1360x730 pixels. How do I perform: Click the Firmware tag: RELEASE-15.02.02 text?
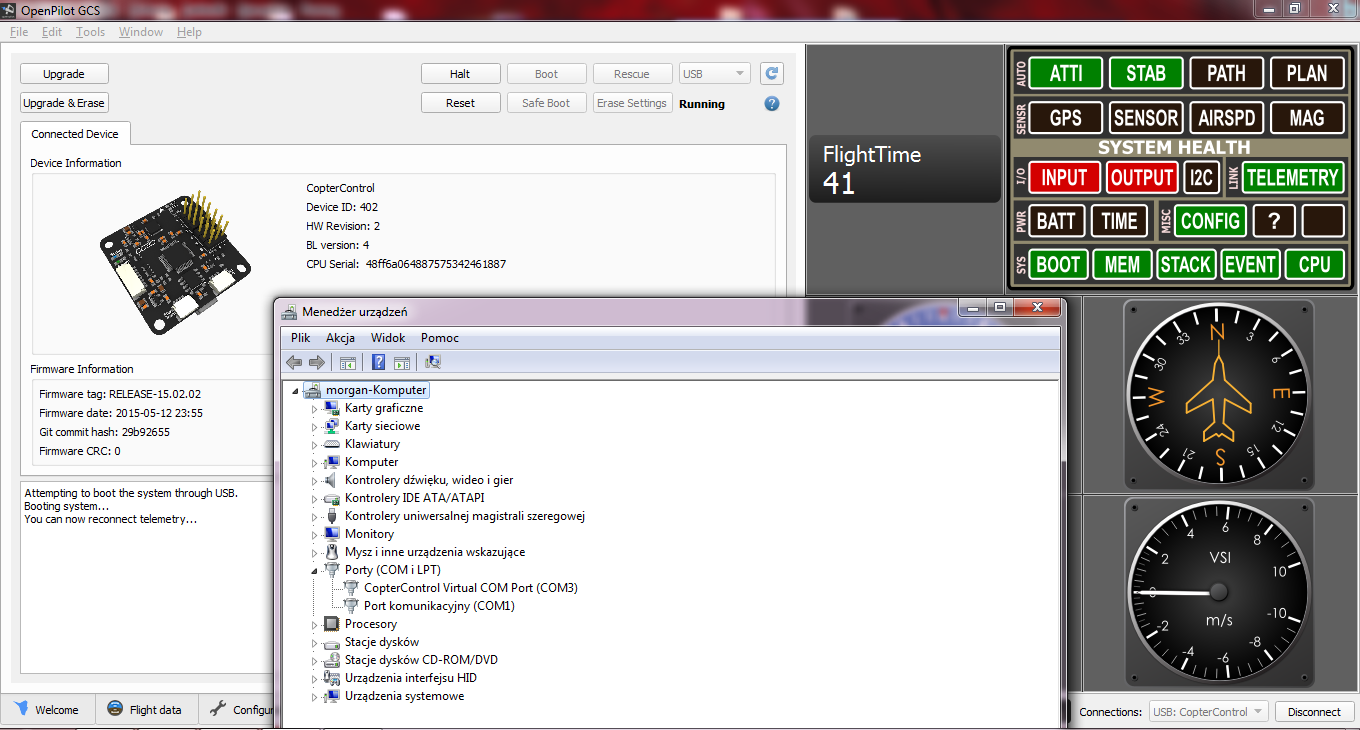click(120, 394)
